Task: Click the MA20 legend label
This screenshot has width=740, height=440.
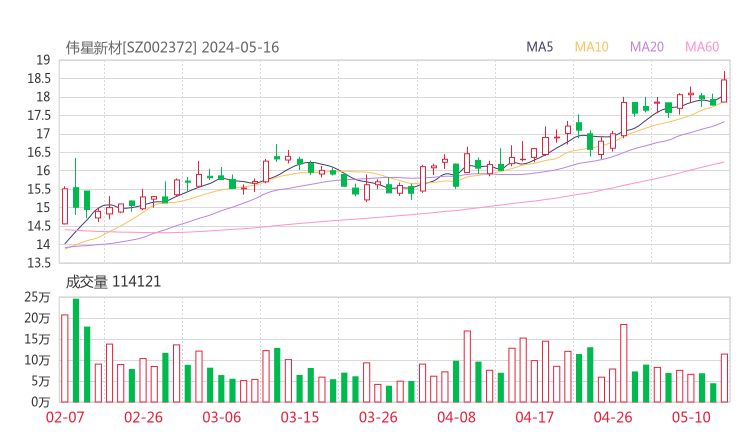Action: [647, 47]
